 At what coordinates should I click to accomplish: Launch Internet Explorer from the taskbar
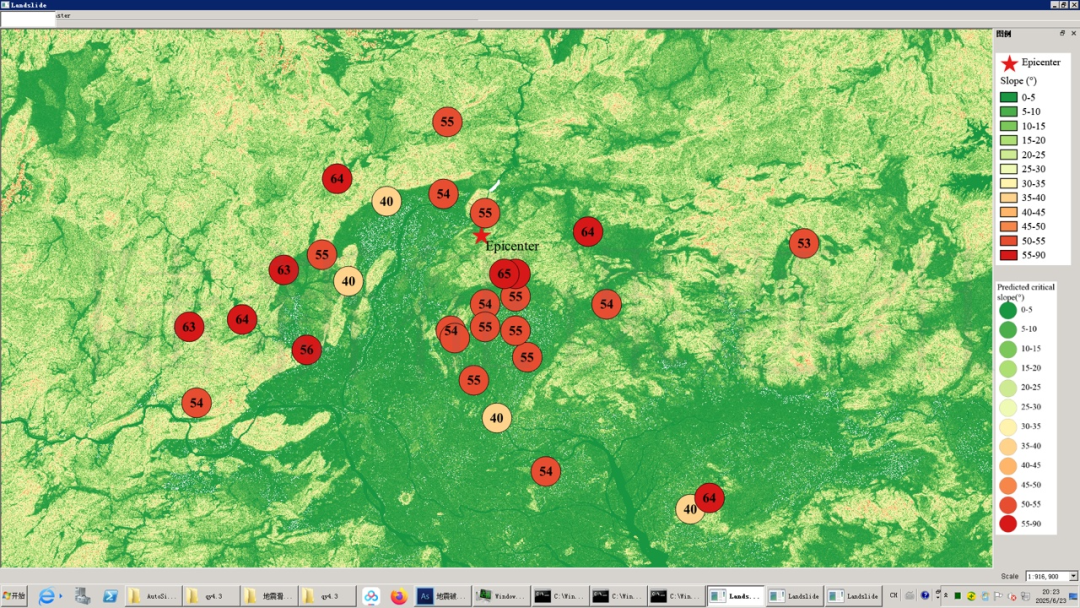(47, 597)
